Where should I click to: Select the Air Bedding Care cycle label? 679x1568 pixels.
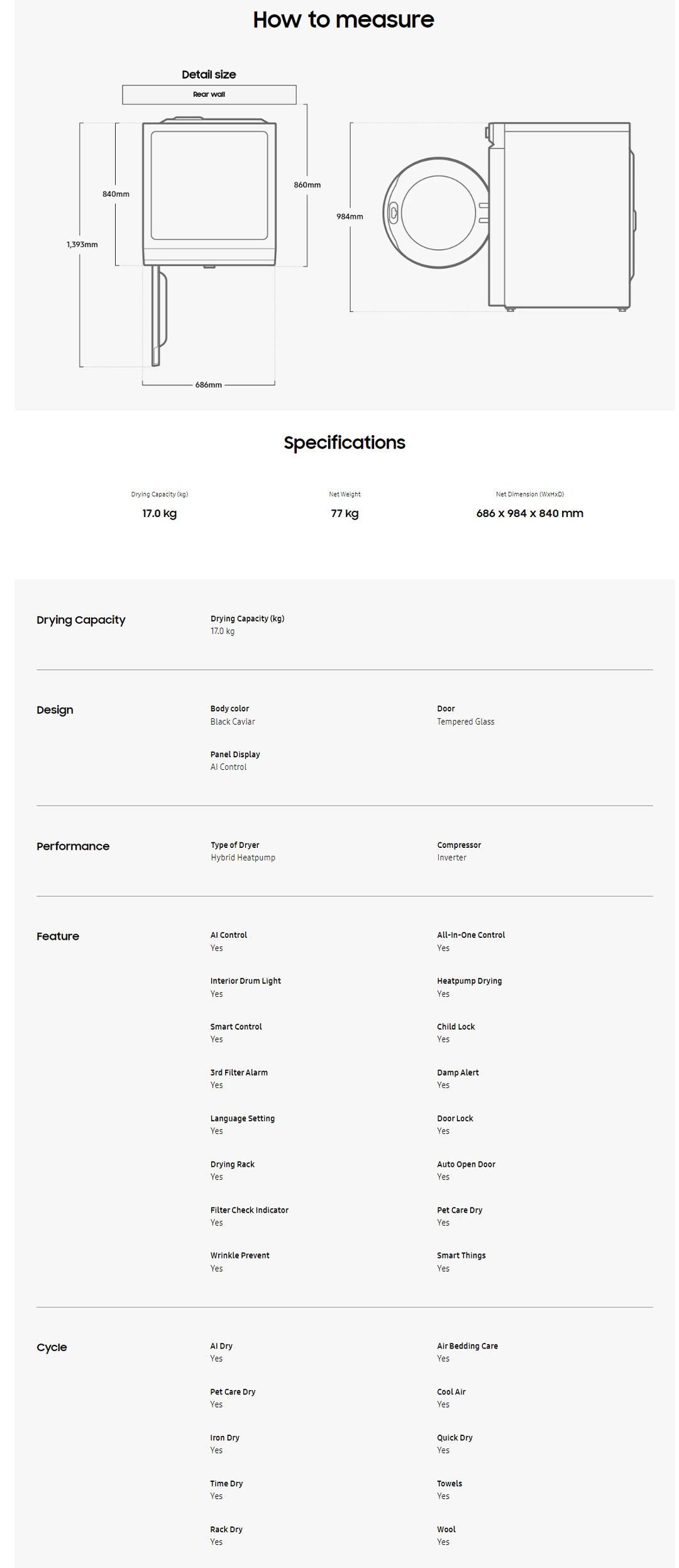(467, 1346)
